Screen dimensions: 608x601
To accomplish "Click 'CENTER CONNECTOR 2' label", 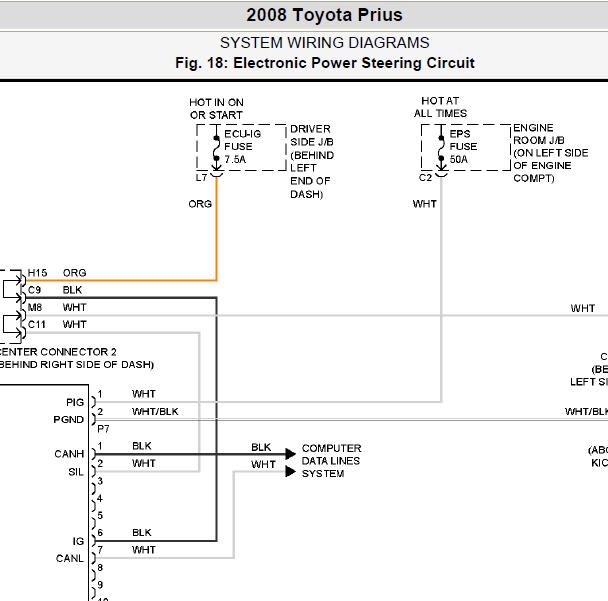I will click(58, 352).
